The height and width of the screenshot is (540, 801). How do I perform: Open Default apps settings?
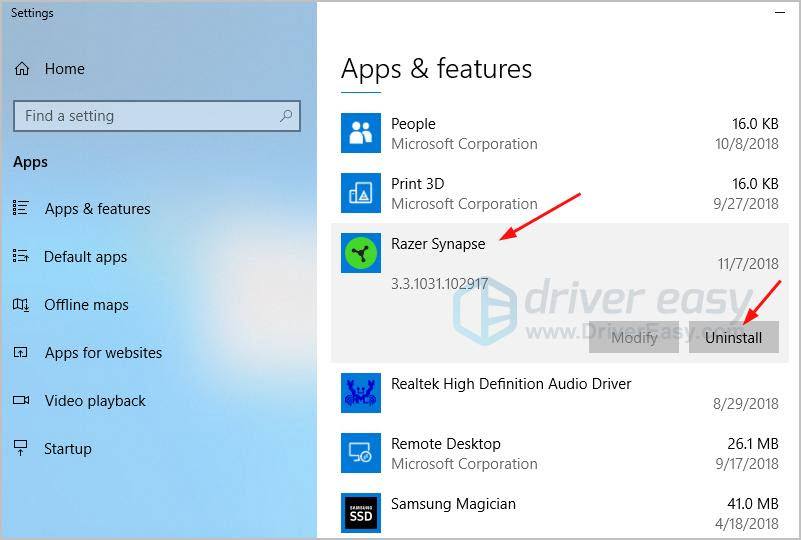[85, 256]
